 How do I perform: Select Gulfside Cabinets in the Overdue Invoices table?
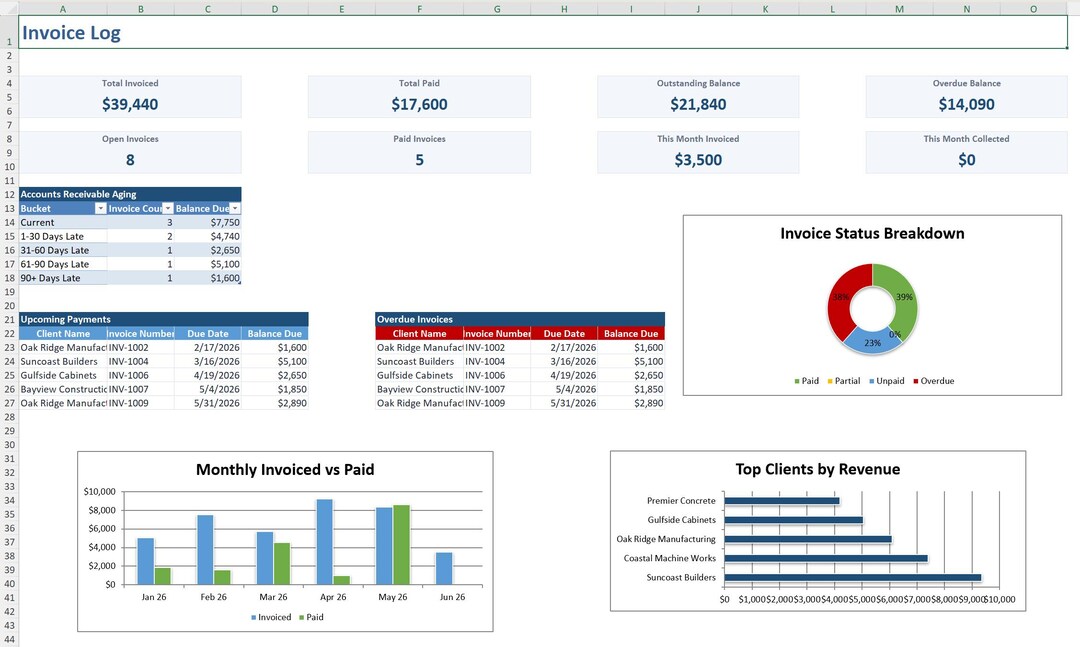(419, 376)
